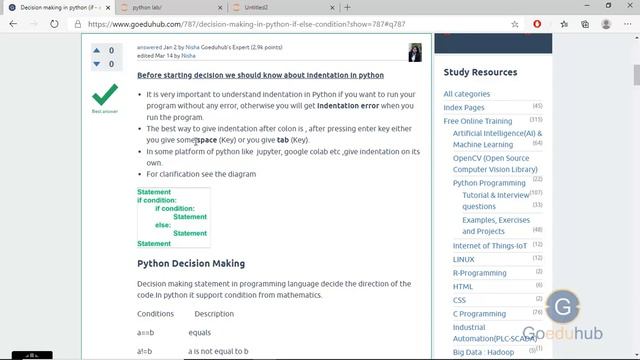Open Python Programming category
The width and height of the screenshot is (640, 360).
pyautogui.click(x=489, y=183)
